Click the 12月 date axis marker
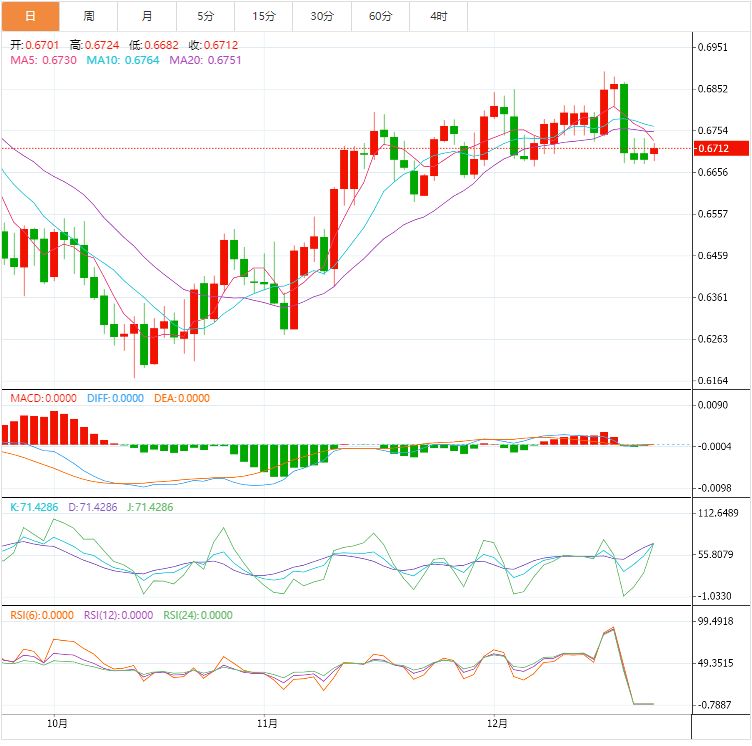Image resolution: width=752 pixels, height=746 pixels. click(x=497, y=723)
